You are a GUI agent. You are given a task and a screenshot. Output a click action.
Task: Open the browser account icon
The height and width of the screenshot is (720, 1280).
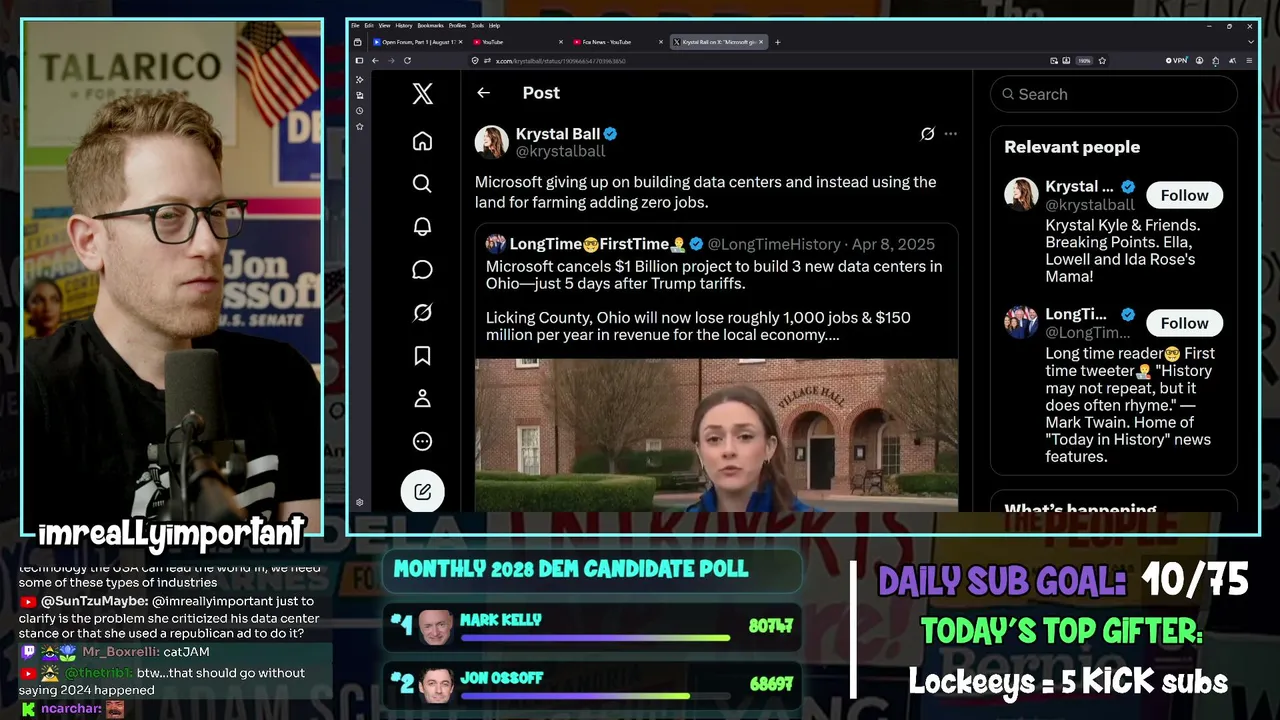[x=1199, y=61]
